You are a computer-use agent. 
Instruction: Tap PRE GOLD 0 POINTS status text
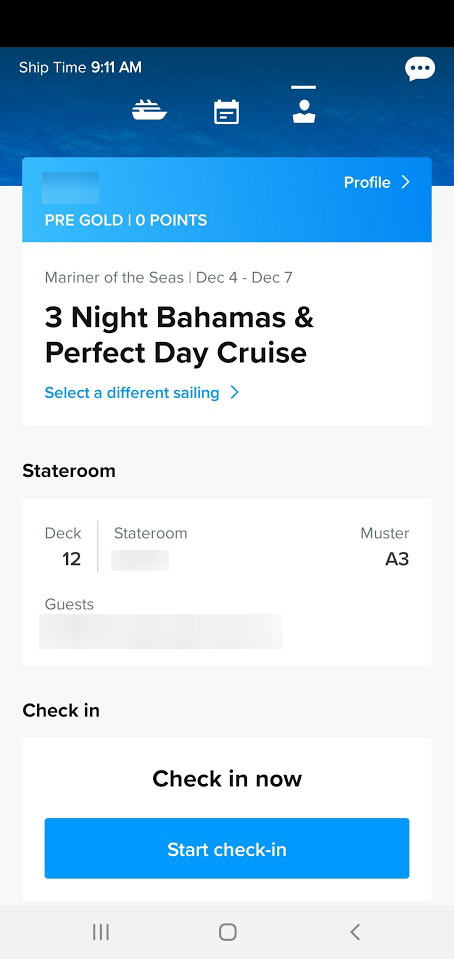coord(125,220)
